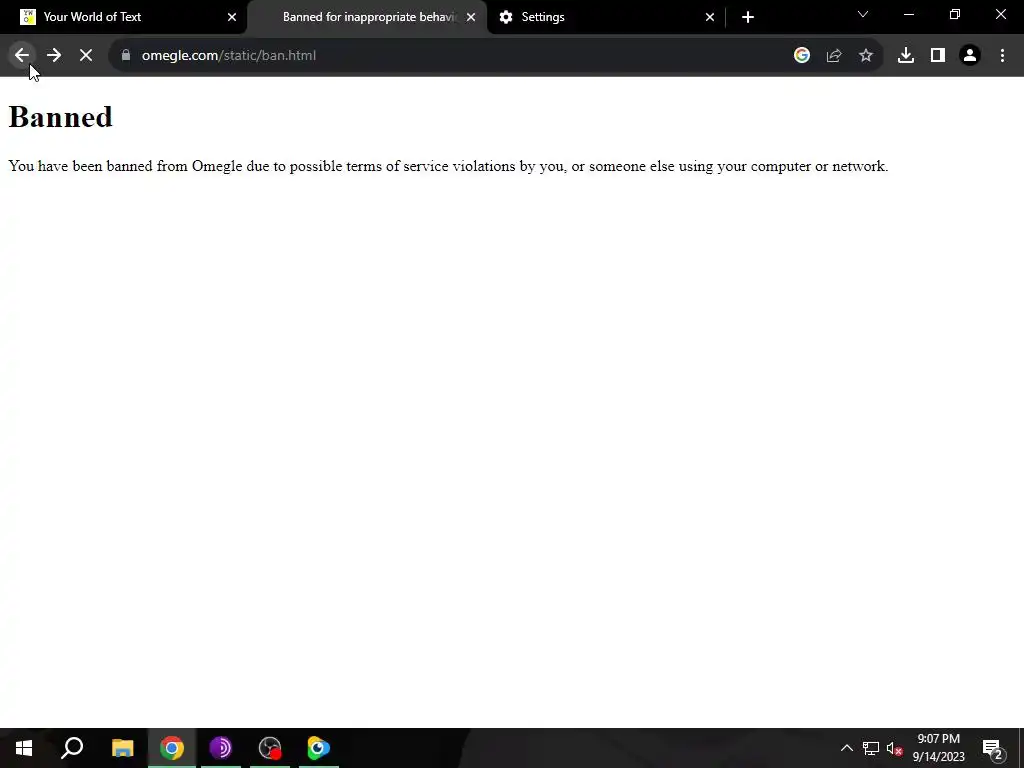Go forward to the next page
Screen dimensions: 1024x768
click(x=54, y=56)
